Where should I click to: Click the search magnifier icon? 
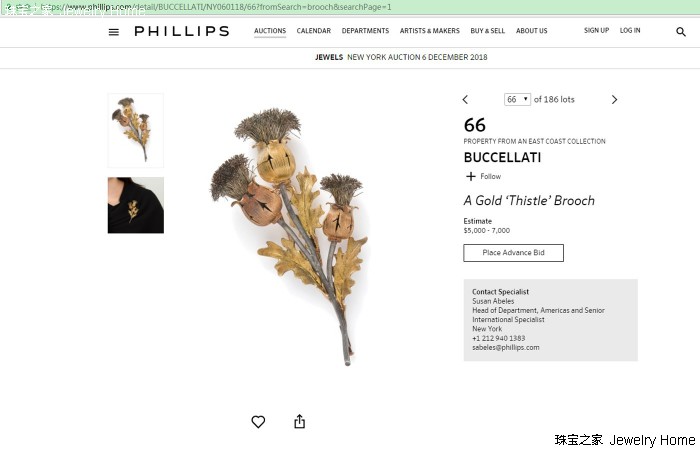click(680, 32)
